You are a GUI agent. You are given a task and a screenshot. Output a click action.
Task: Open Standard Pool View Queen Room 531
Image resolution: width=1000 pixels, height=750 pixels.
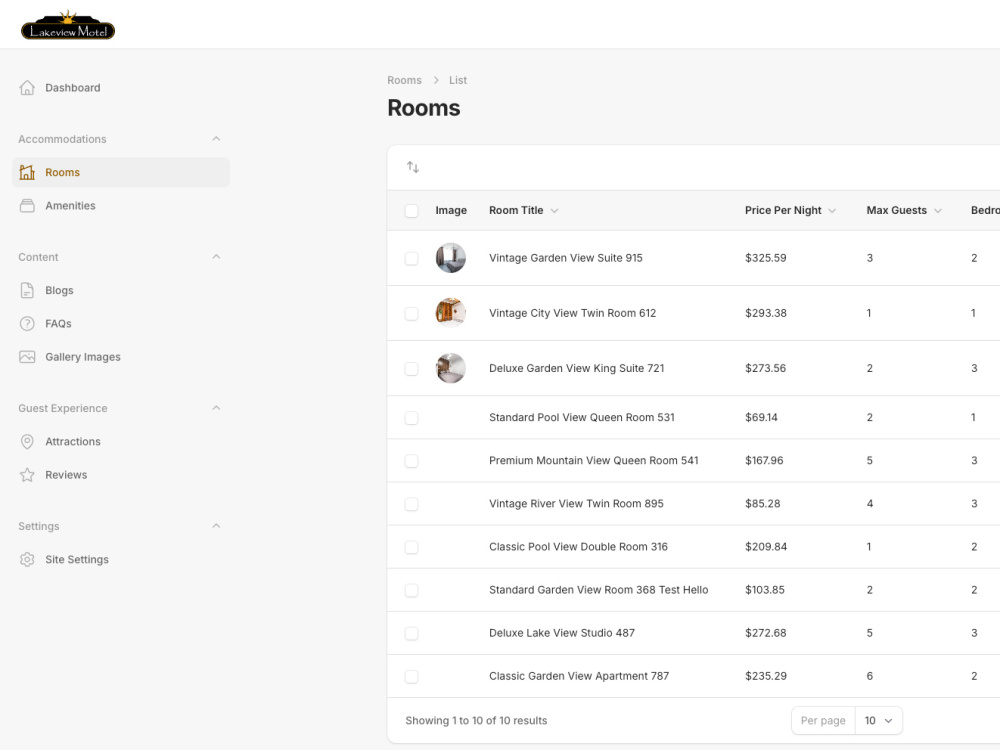(x=582, y=417)
